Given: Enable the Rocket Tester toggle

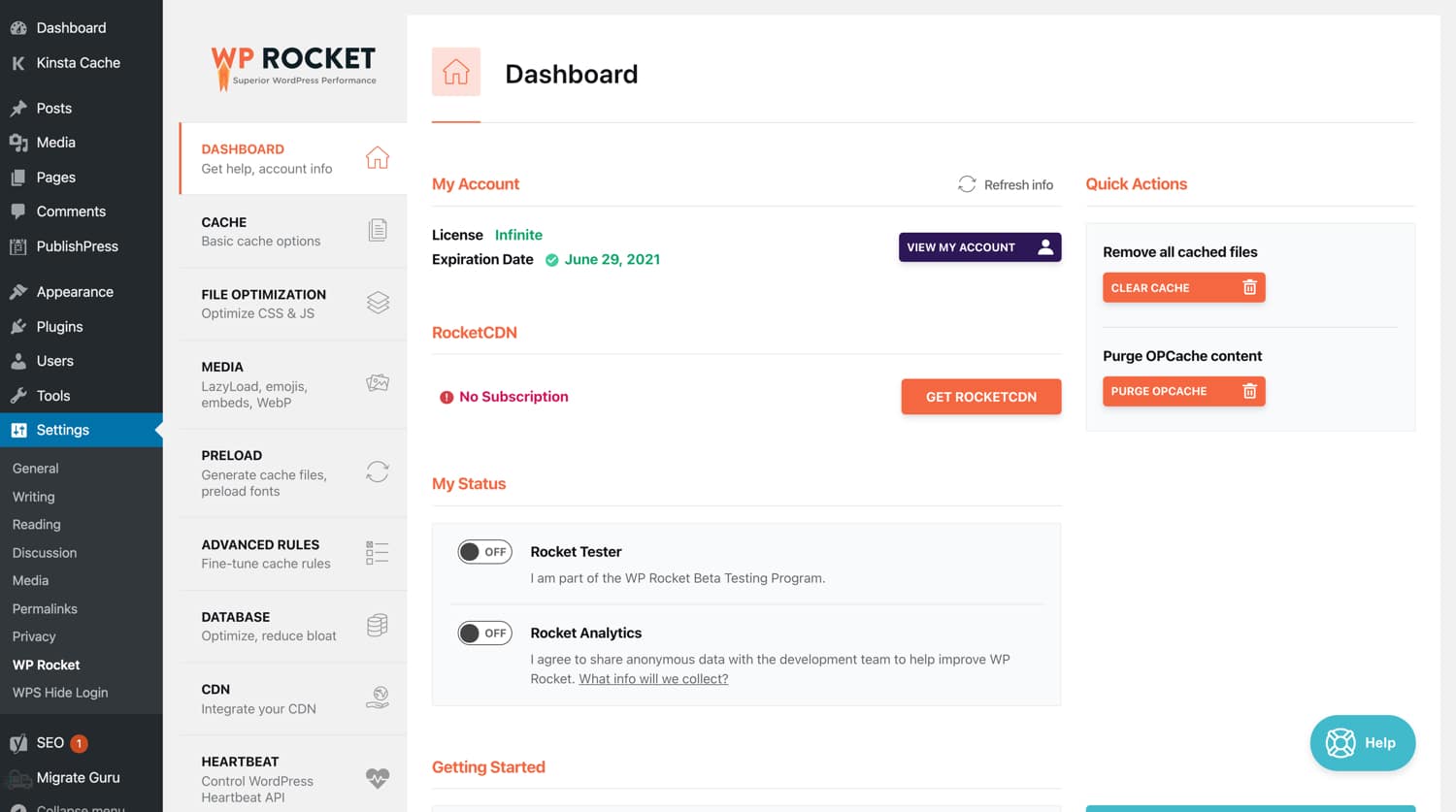Looking at the screenshot, I should [484, 551].
